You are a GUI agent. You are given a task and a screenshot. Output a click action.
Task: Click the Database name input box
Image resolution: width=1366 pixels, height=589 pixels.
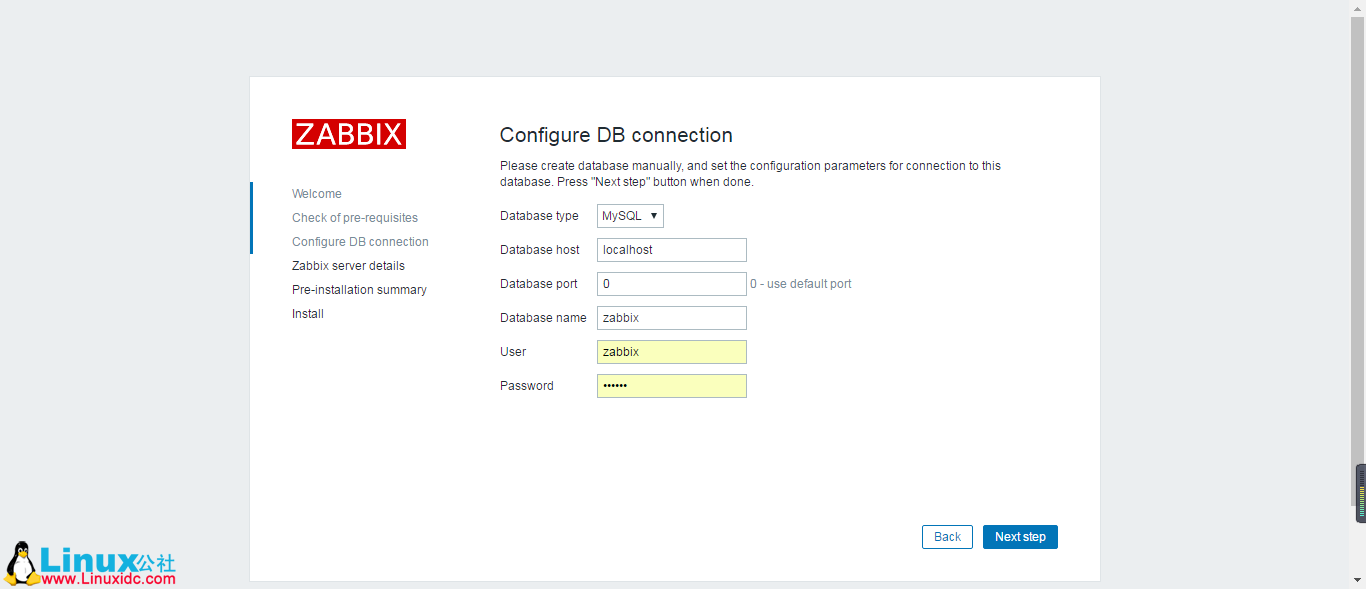pos(671,317)
